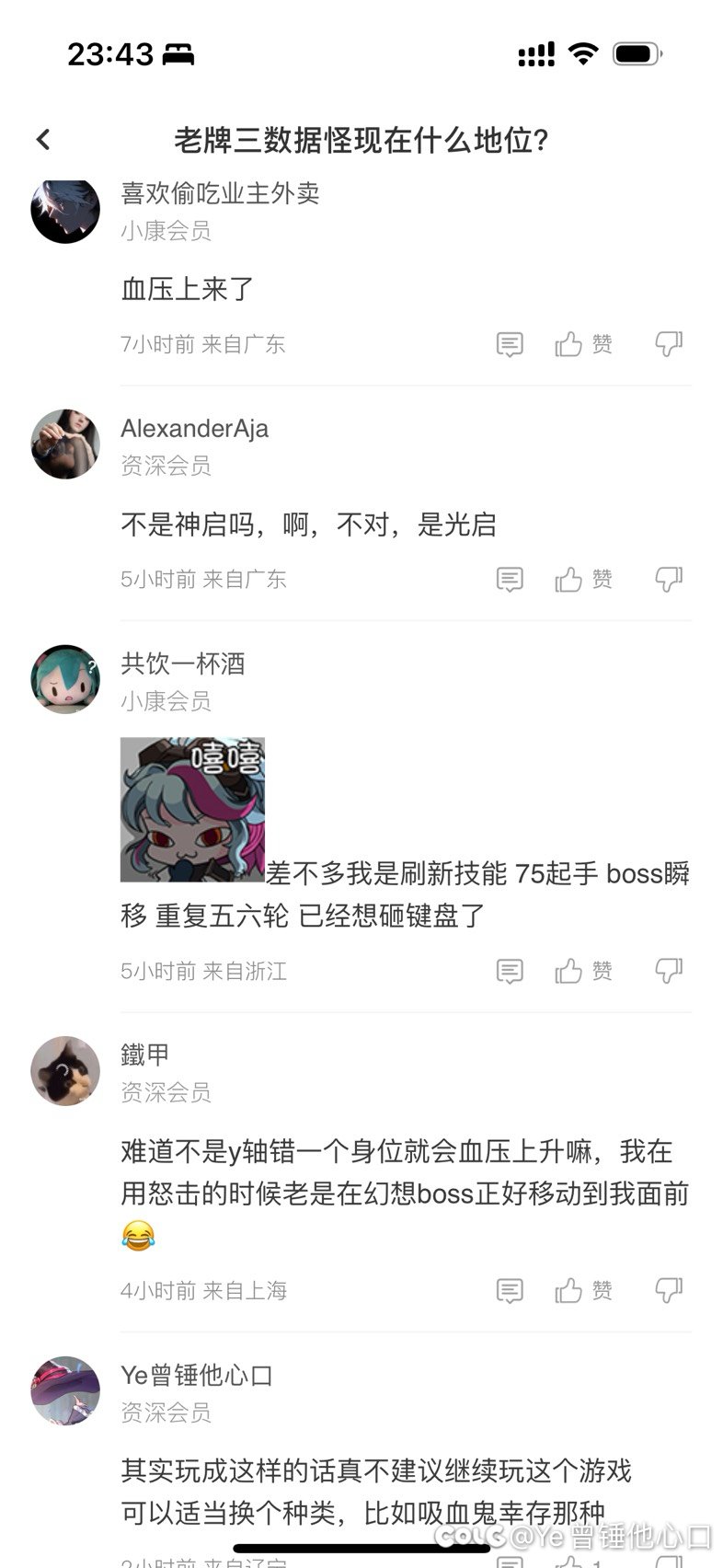
Task: Dislike the 血压上来了 comment
Action: [669, 344]
